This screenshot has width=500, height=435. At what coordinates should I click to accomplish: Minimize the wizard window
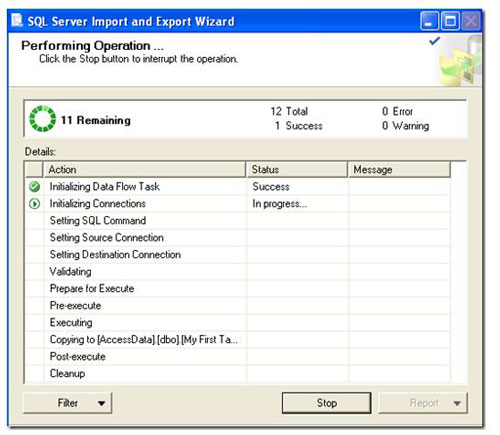coord(429,21)
